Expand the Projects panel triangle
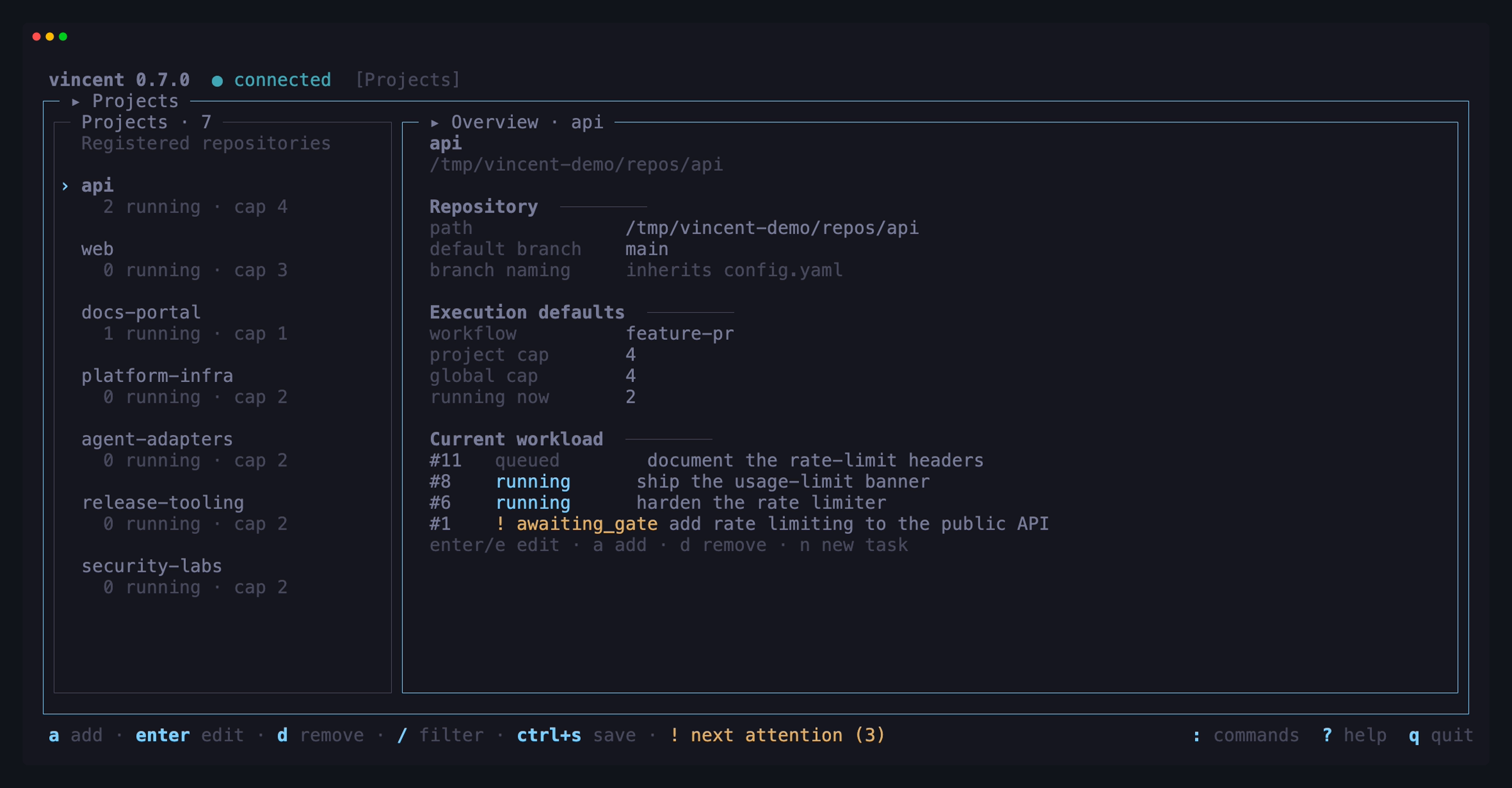The width and height of the screenshot is (1512, 788). click(x=76, y=101)
